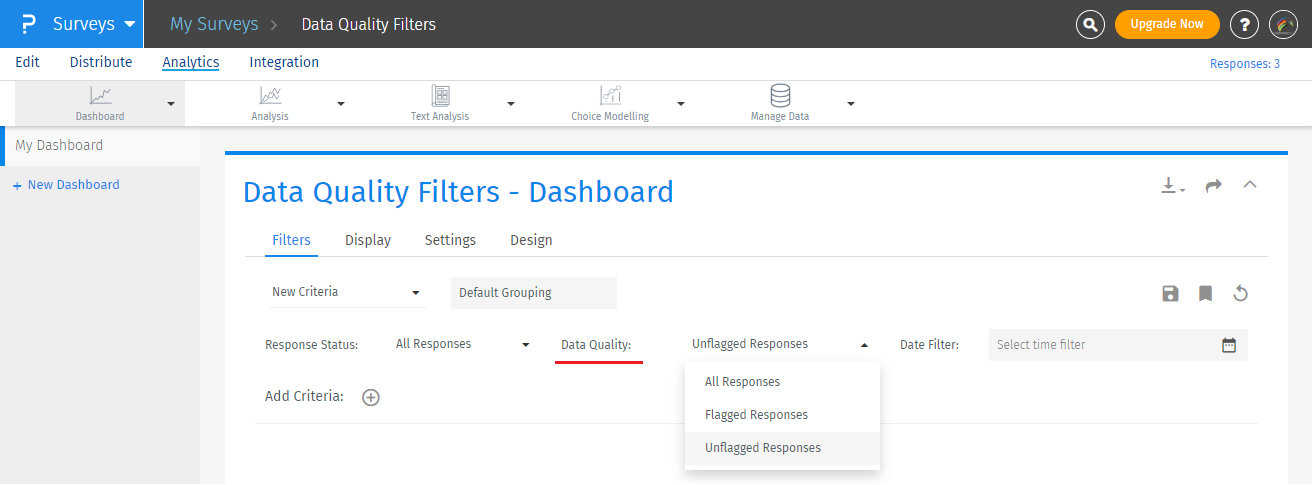
Task: Collapse the dashboard panel with chevron
Action: pyautogui.click(x=1250, y=185)
